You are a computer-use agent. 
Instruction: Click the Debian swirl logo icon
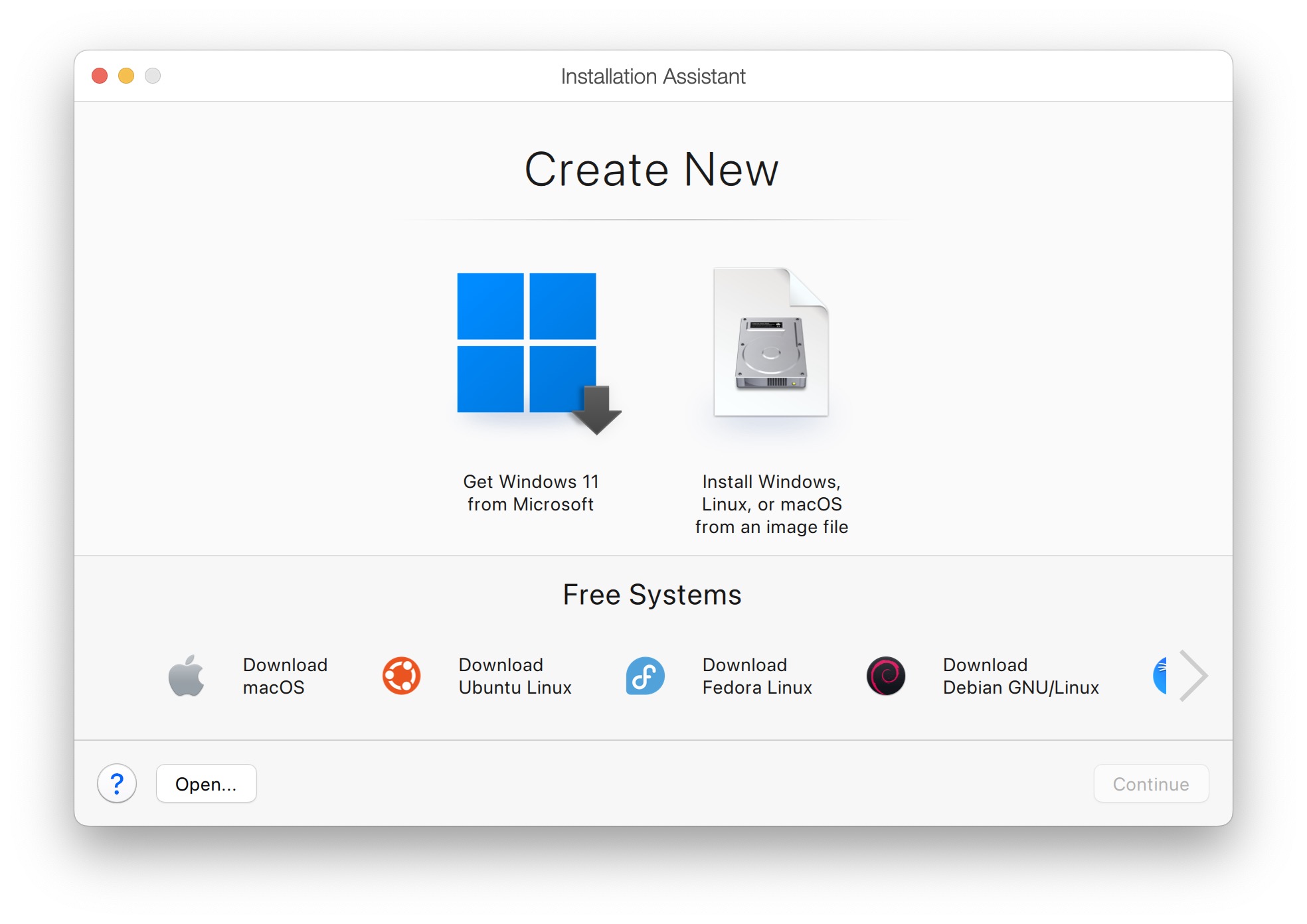tap(885, 676)
